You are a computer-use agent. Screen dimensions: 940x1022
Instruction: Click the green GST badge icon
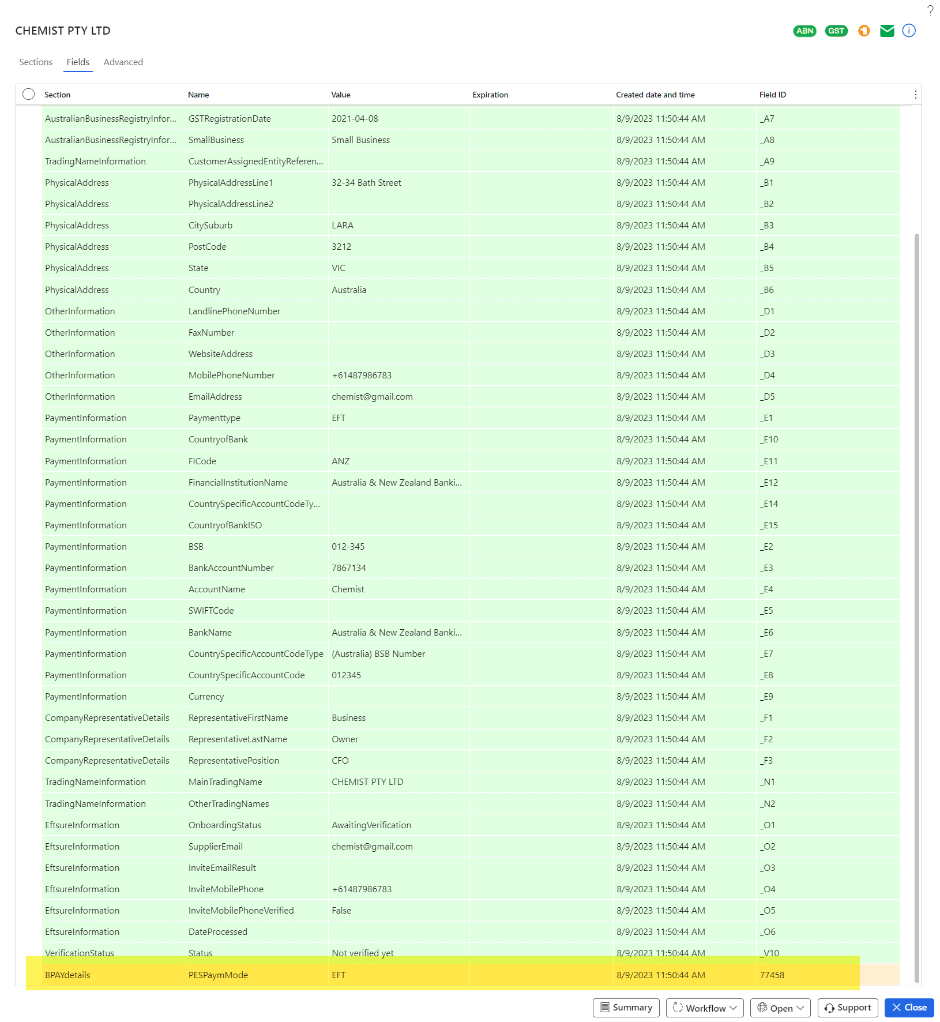click(x=836, y=31)
